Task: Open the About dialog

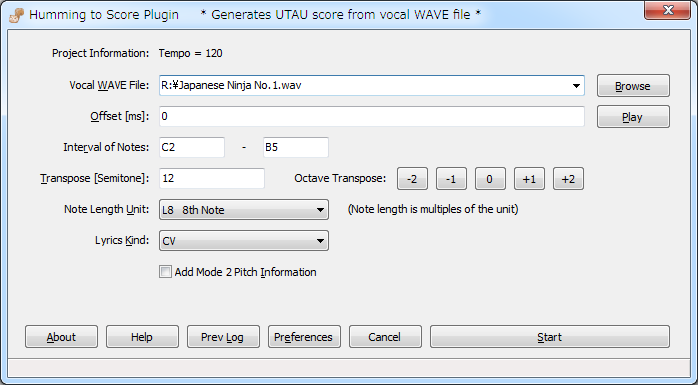Action: (61, 337)
